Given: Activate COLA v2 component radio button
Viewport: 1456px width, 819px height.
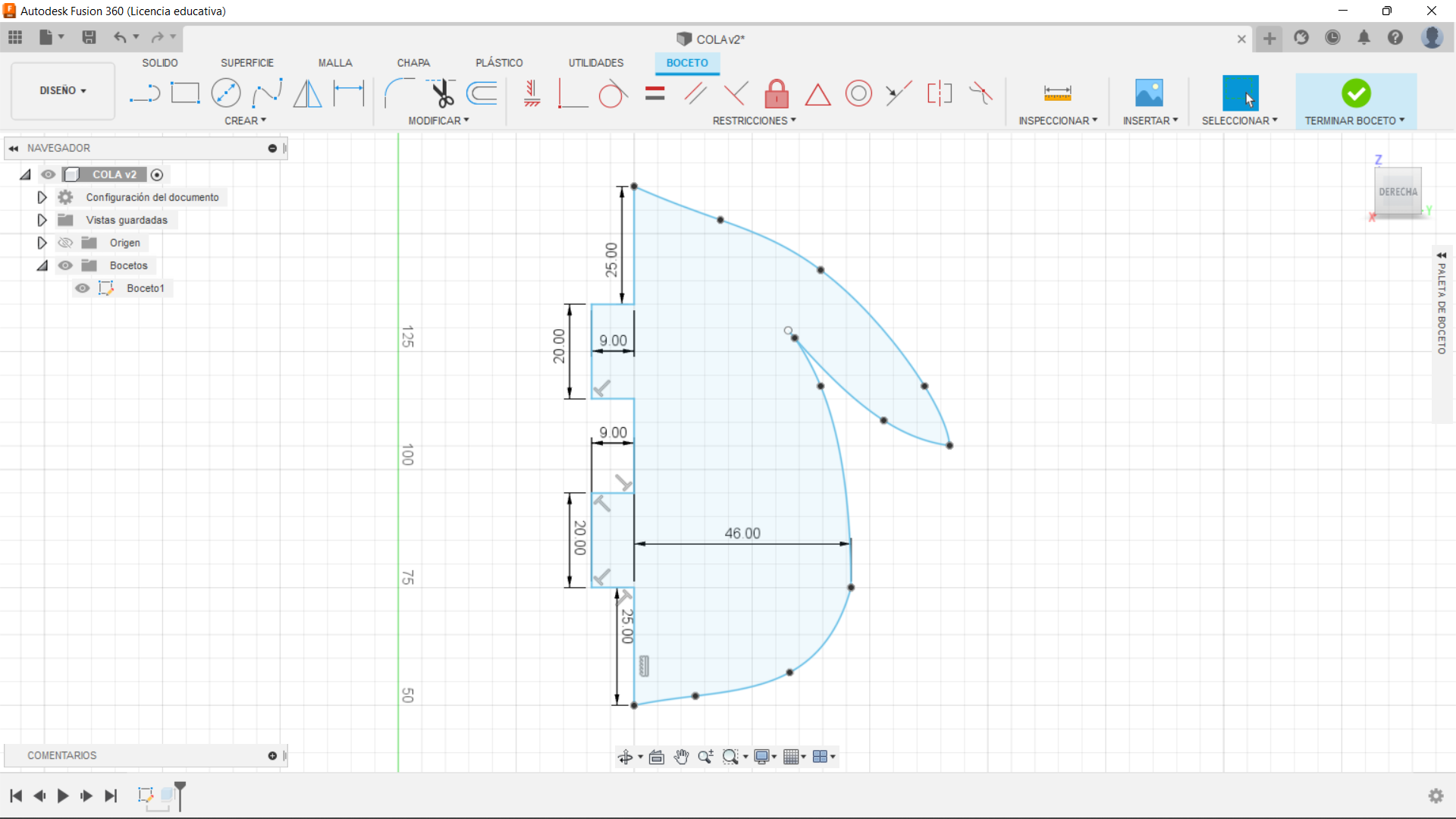Looking at the screenshot, I should pos(157,175).
